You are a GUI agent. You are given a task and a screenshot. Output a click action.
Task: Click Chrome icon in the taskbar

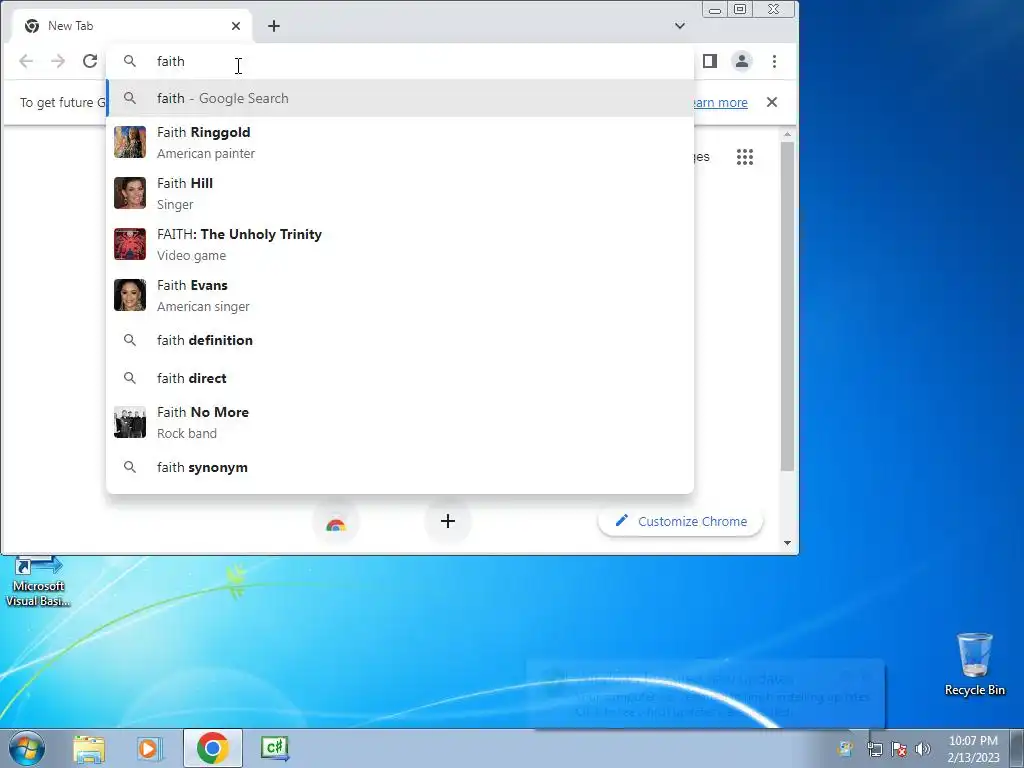click(213, 748)
